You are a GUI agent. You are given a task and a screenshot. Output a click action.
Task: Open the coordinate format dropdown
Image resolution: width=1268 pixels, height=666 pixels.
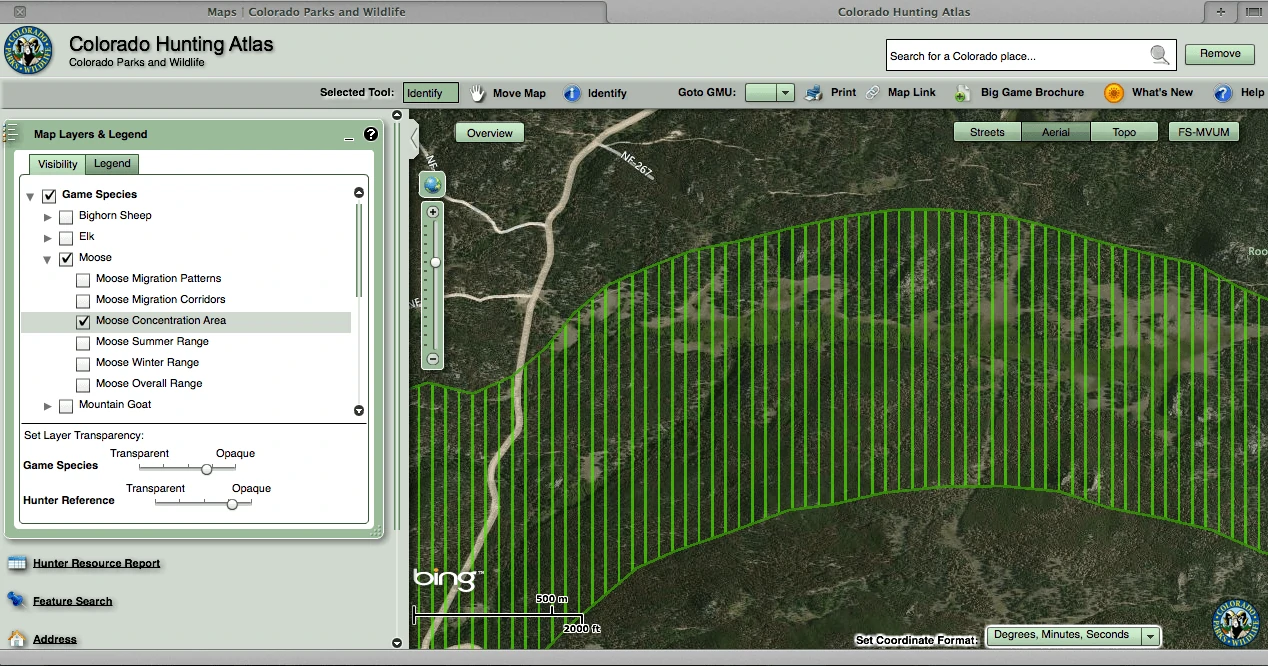(x=1151, y=636)
